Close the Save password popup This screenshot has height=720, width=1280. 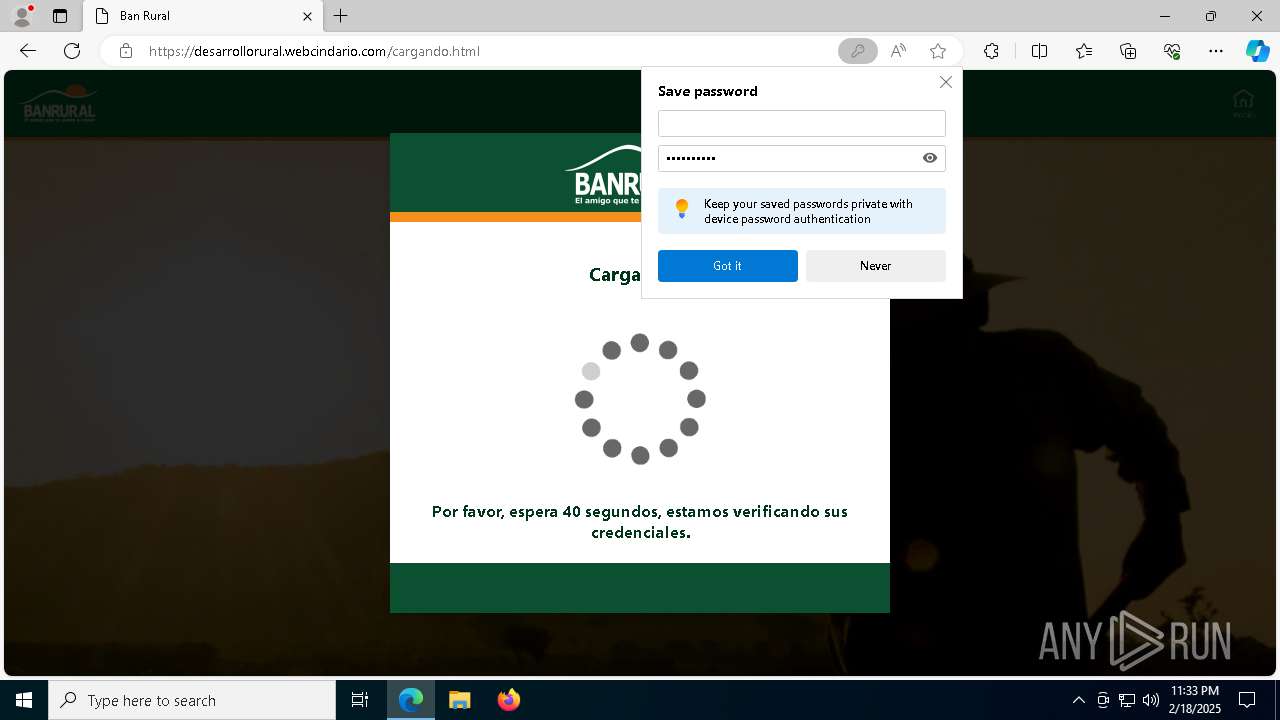coord(945,82)
